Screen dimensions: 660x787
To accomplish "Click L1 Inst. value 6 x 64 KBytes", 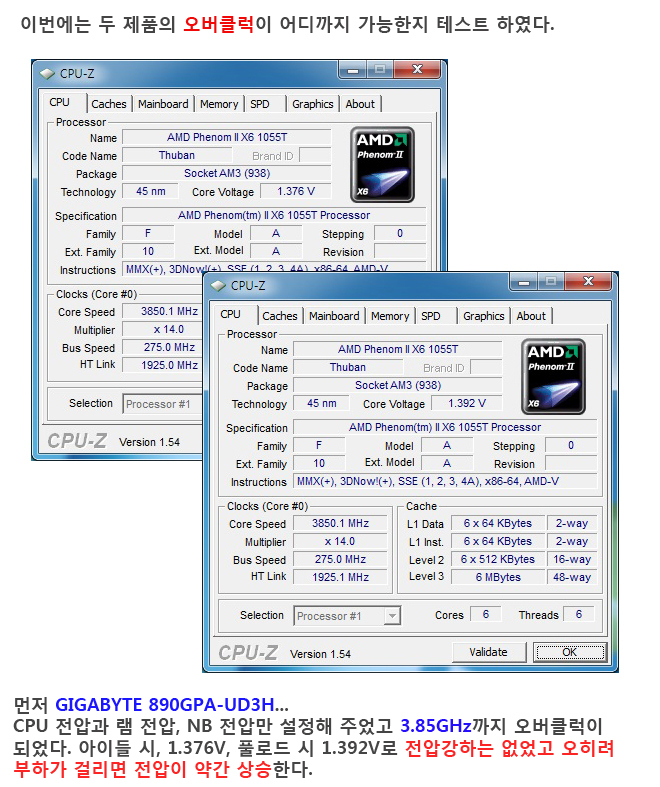I will (x=498, y=542).
